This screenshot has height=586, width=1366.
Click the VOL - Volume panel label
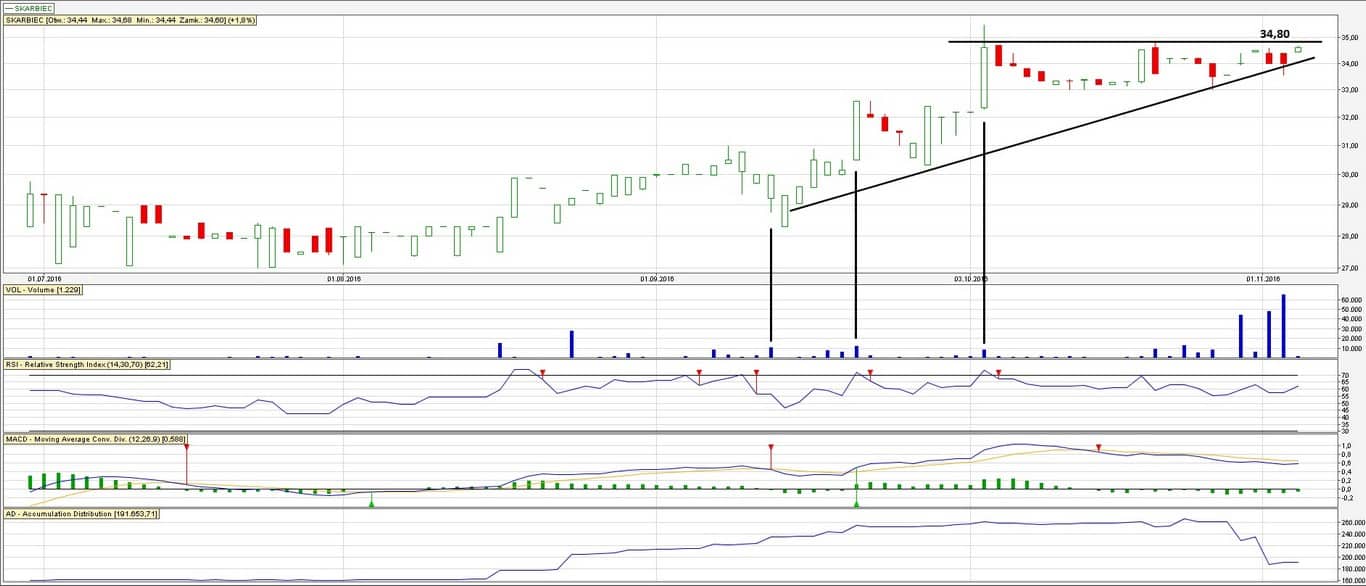click(x=43, y=289)
